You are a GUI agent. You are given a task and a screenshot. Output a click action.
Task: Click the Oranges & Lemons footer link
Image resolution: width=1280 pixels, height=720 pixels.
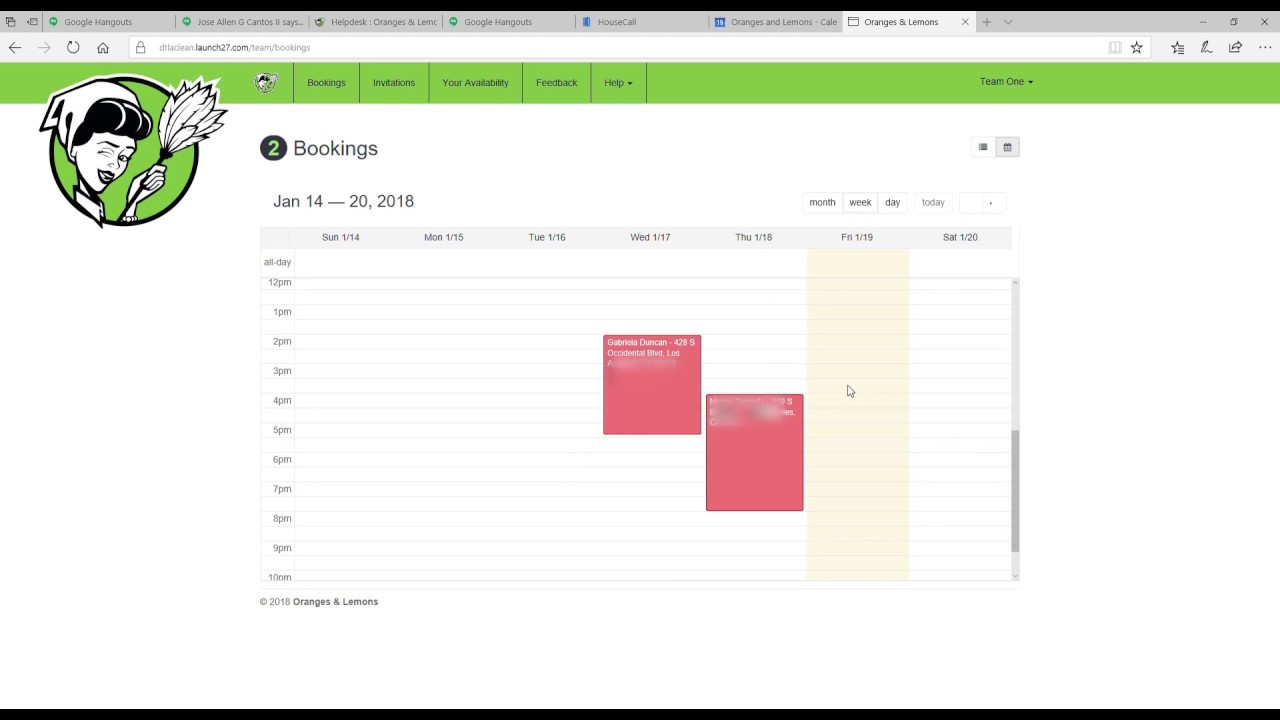335,602
